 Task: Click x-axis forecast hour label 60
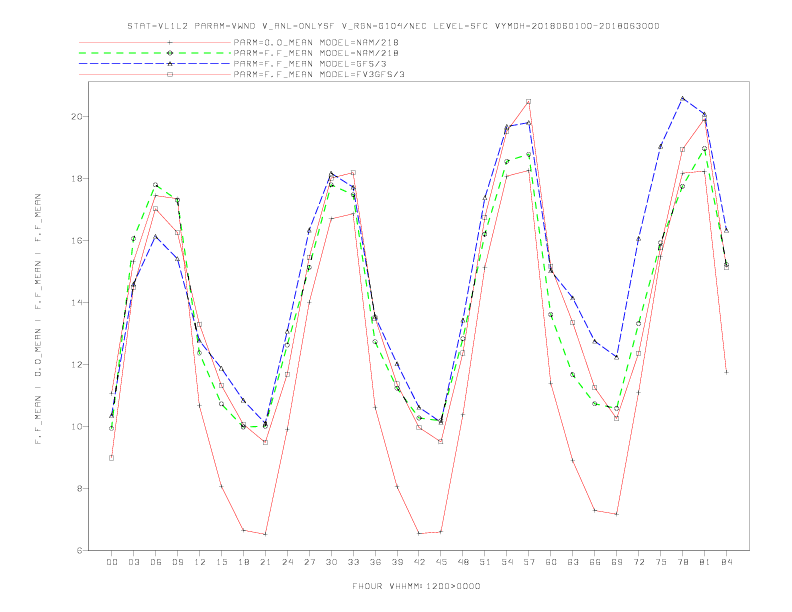click(x=551, y=562)
